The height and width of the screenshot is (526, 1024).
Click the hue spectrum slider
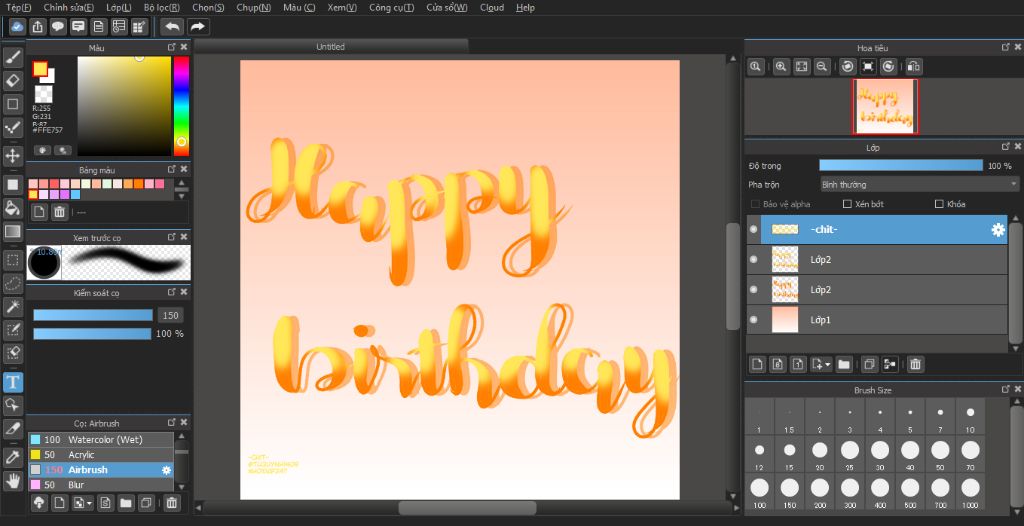181,106
